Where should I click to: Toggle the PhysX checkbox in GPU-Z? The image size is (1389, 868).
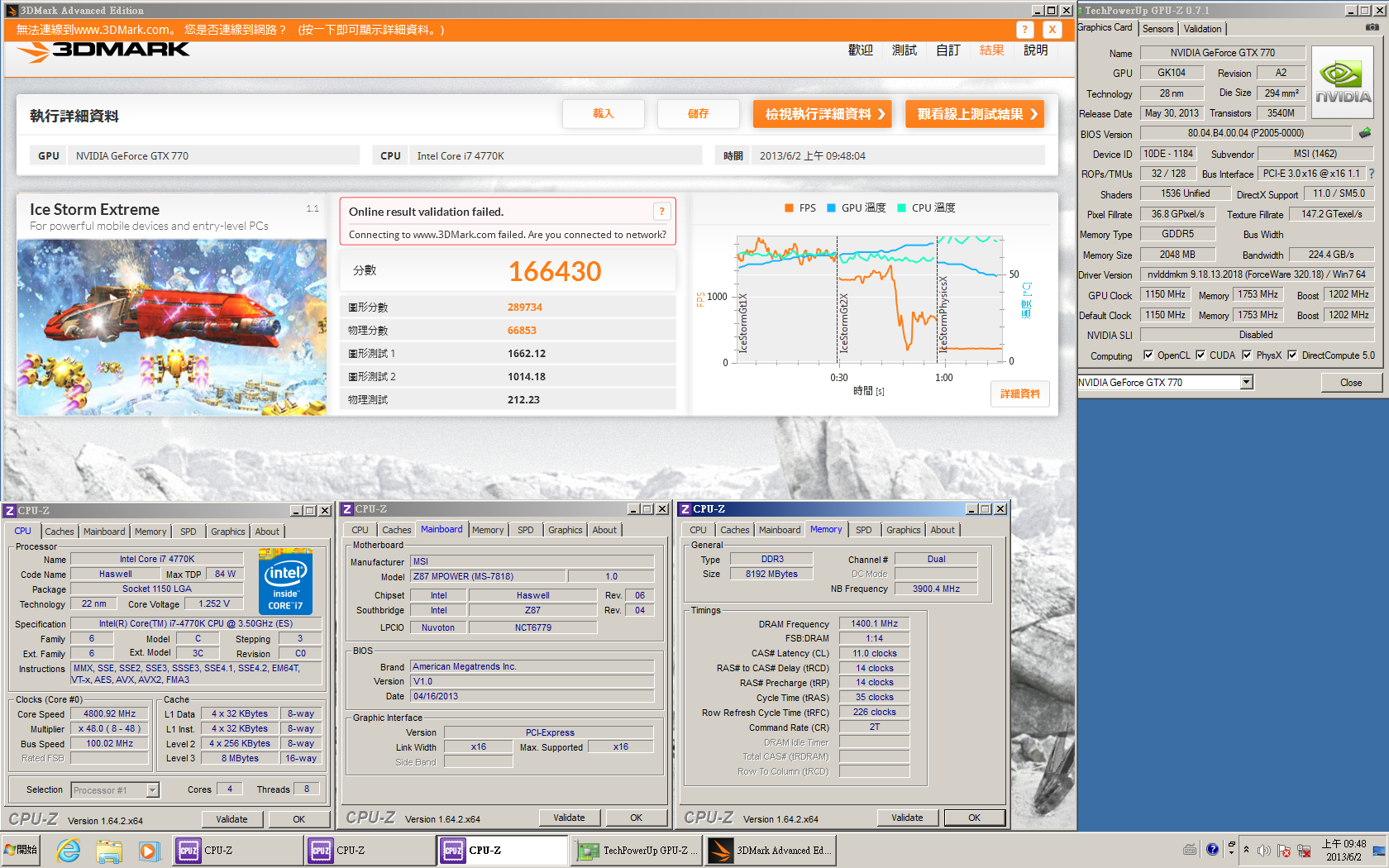click(x=1246, y=355)
